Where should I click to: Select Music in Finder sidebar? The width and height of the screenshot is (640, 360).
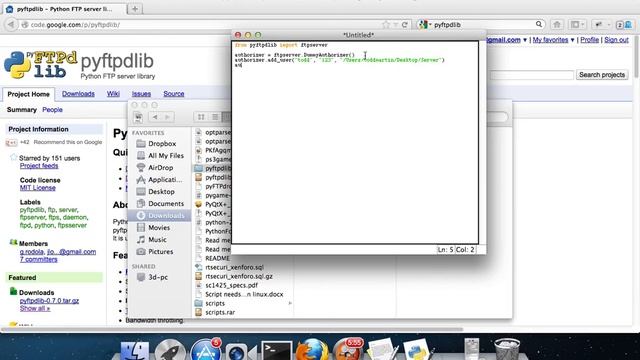coord(157,240)
